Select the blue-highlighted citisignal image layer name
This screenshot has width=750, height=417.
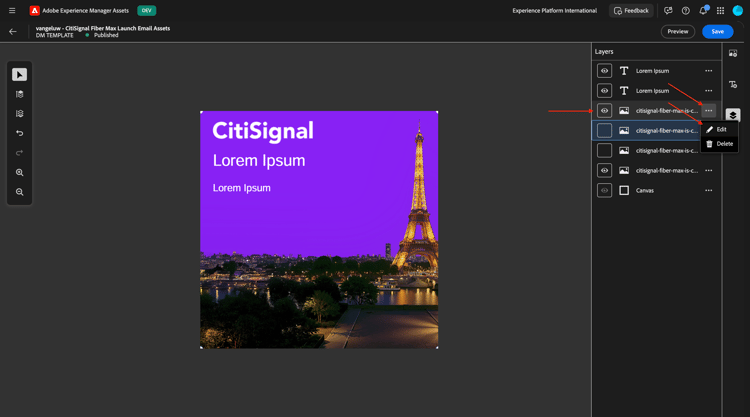(667, 131)
